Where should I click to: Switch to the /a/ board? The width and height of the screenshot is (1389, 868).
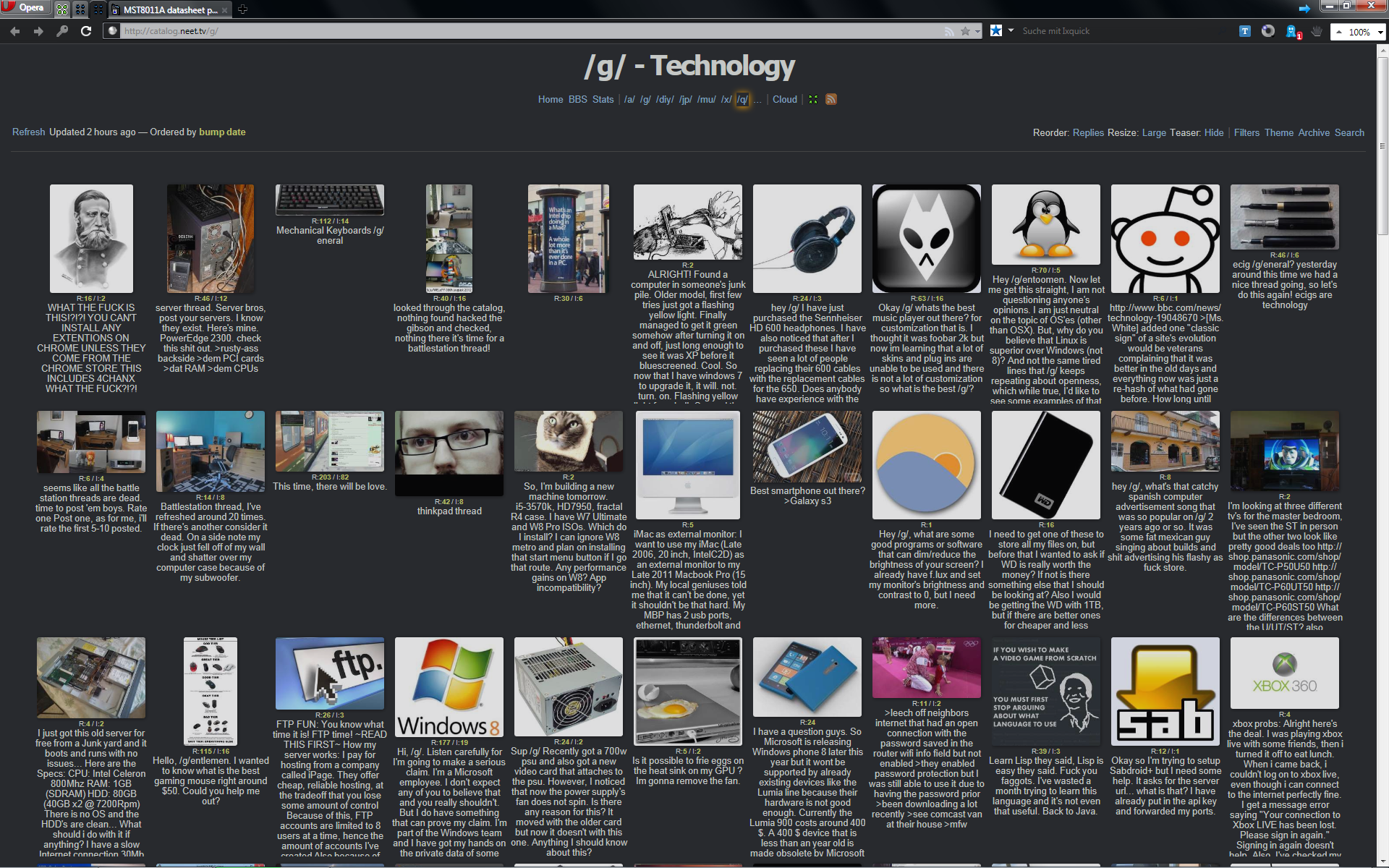click(x=629, y=100)
